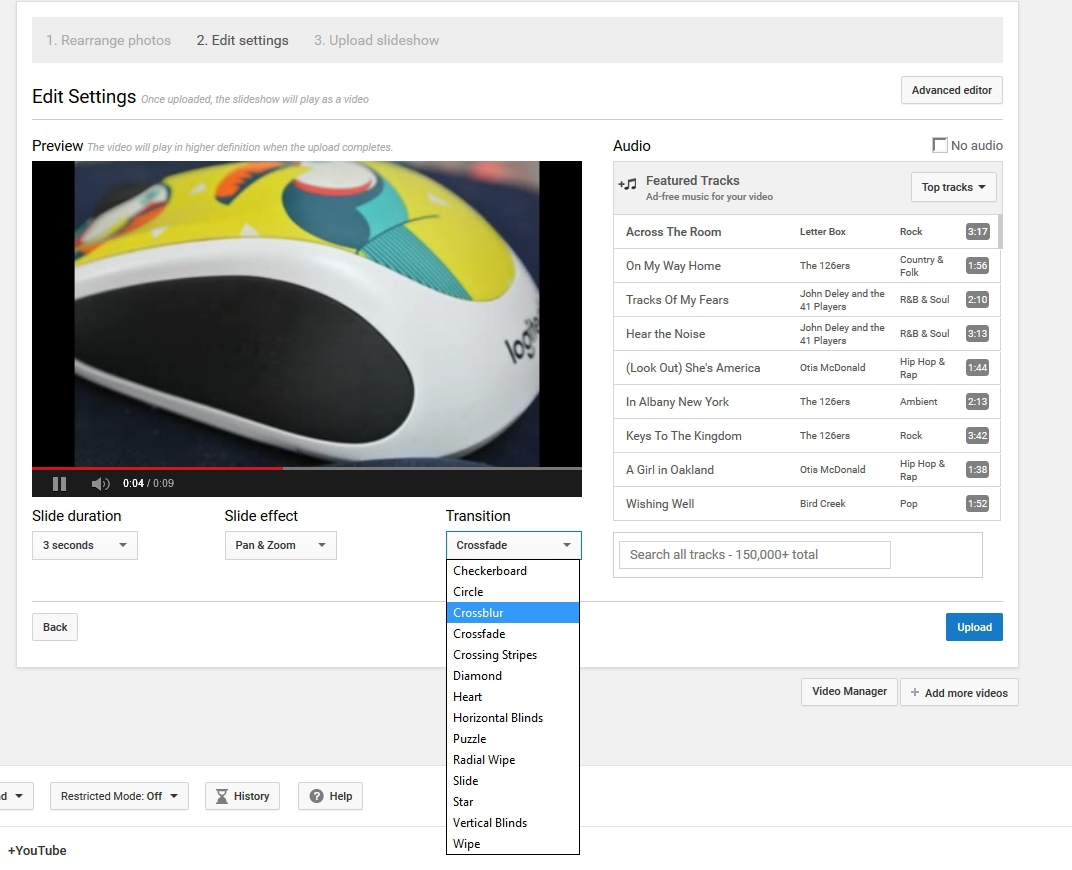Open the Slide duration dropdown

(x=84, y=545)
